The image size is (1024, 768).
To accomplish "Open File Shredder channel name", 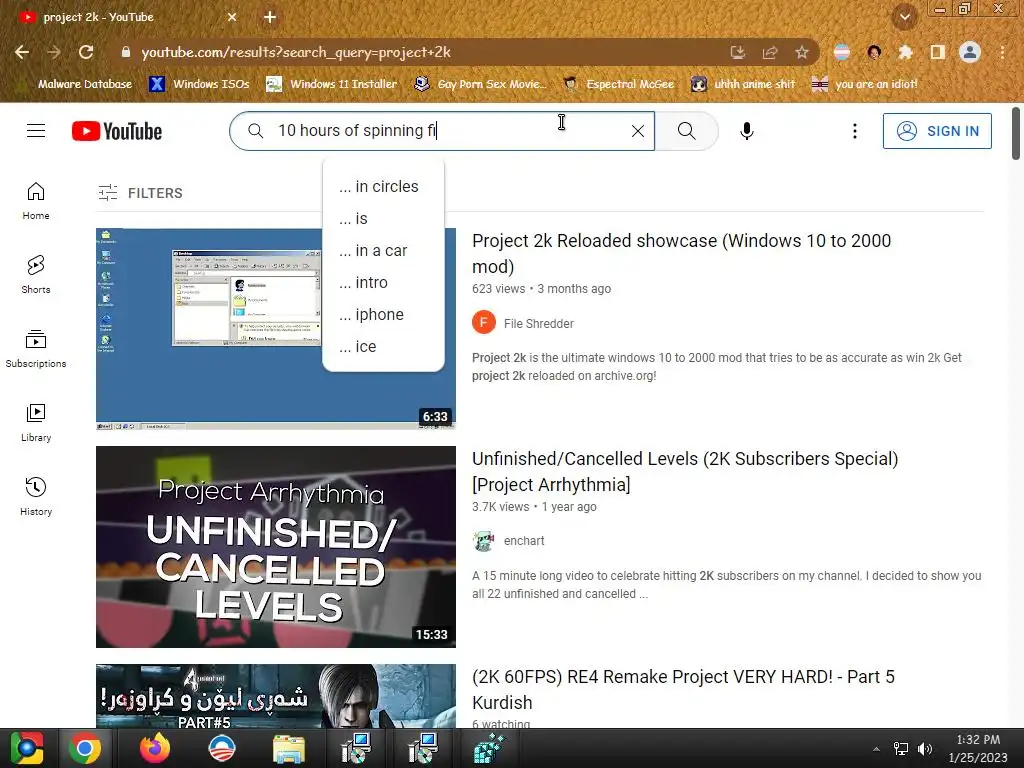I will click(539, 323).
